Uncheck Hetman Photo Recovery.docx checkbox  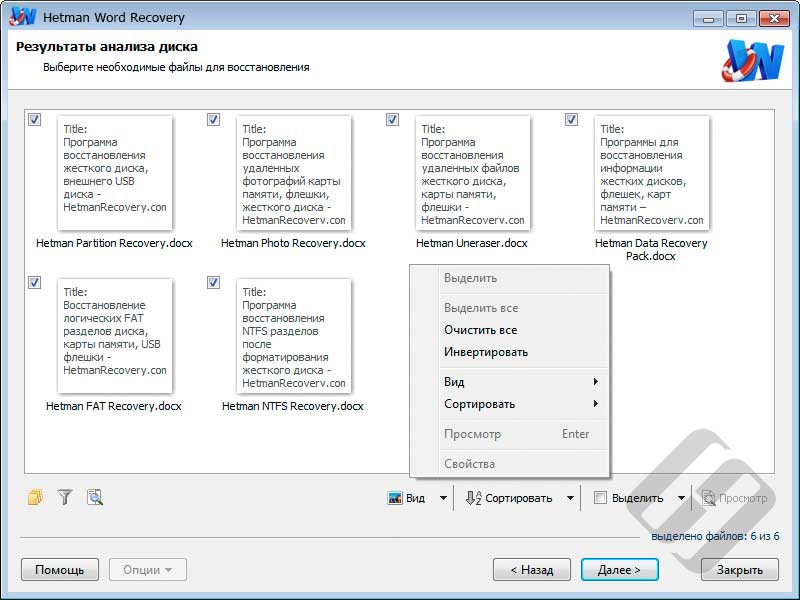213,119
